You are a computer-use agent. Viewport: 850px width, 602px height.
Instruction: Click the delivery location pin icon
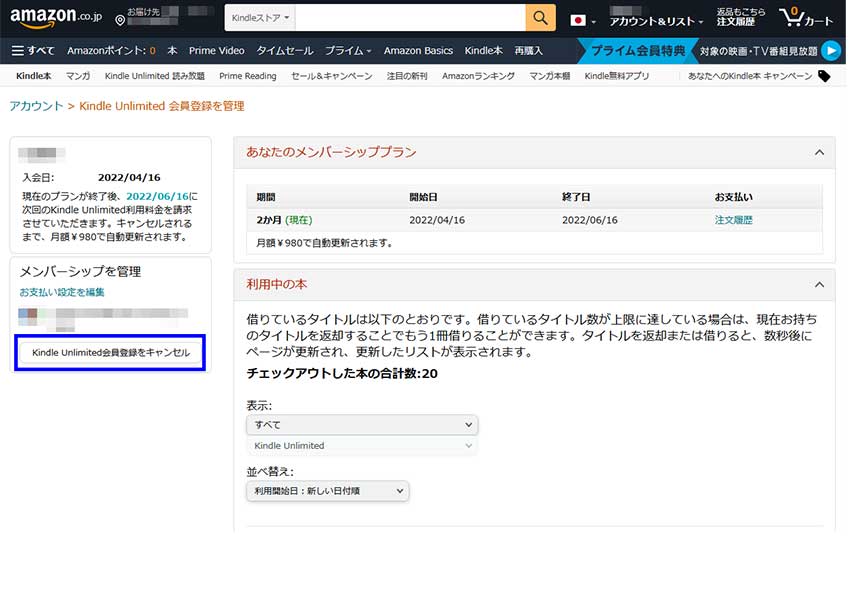[120, 21]
